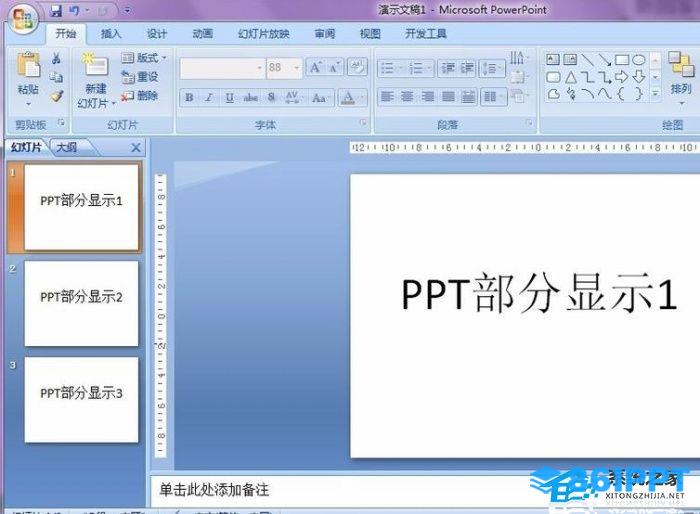Justify the text
Image resolution: width=700 pixels, height=514 pixels.
pyautogui.click(x=448, y=96)
